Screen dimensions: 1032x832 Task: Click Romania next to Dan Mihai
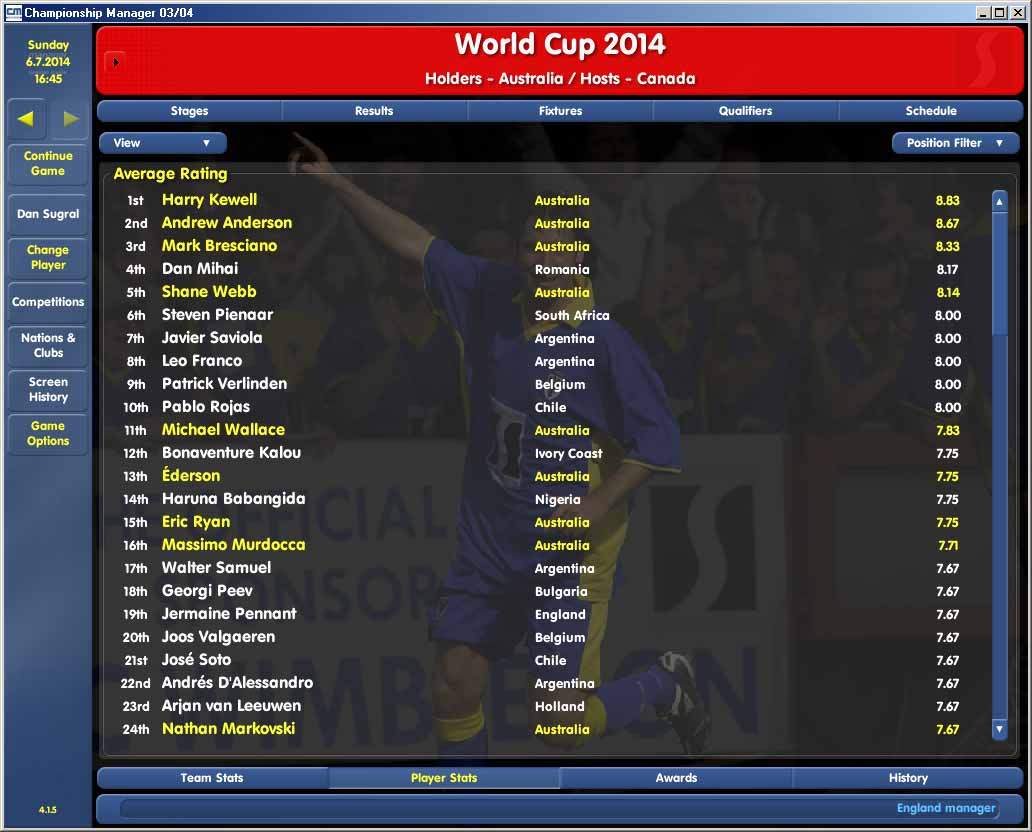pyautogui.click(x=562, y=269)
